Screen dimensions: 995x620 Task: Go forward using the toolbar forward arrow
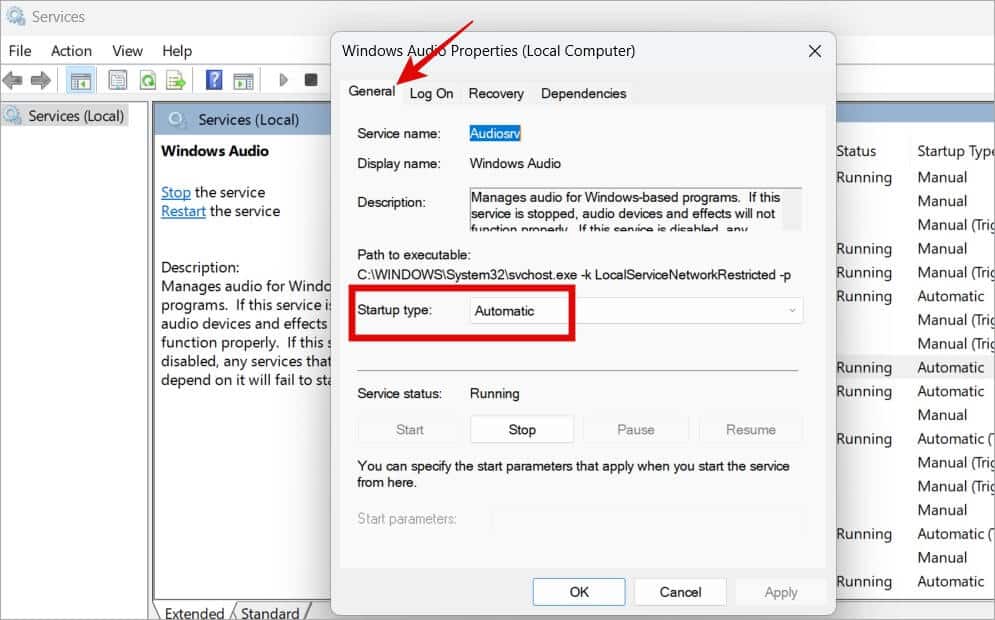[41, 80]
